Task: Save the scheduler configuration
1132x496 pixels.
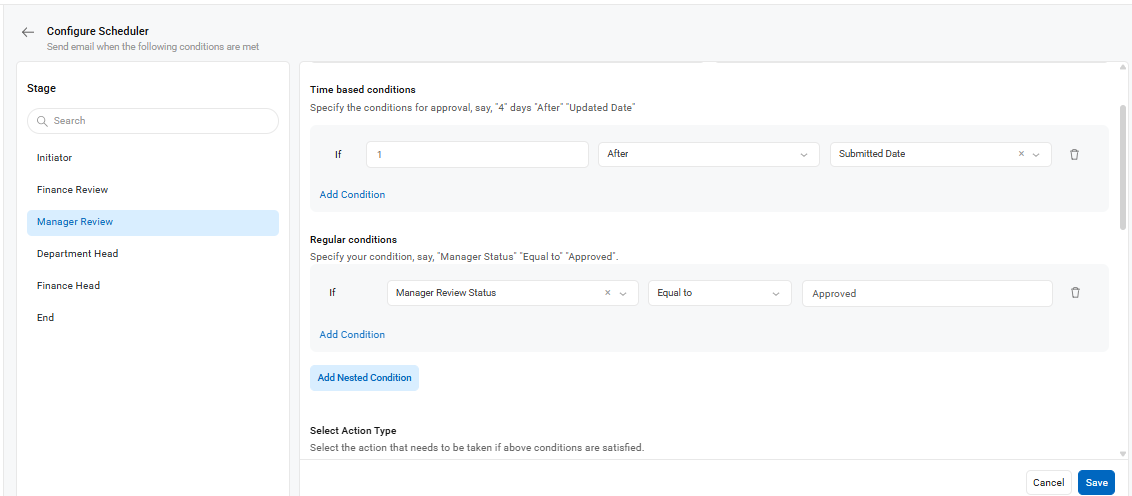Action: pyautogui.click(x=1096, y=482)
